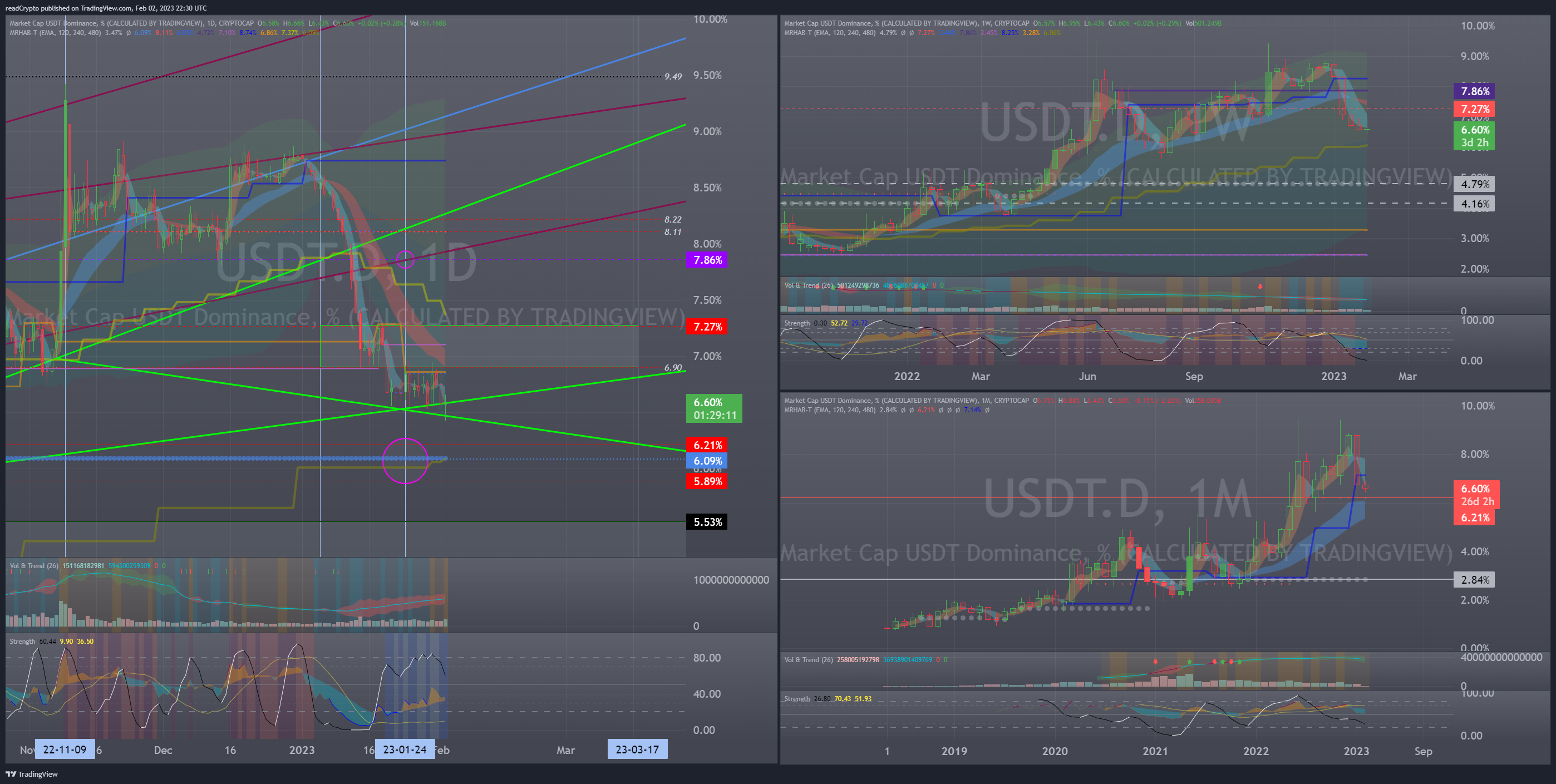Image resolution: width=1556 pixels, height=784 pixels.
Task: Click Jun on the 1W time axis
Action: tap(1087, 376)
